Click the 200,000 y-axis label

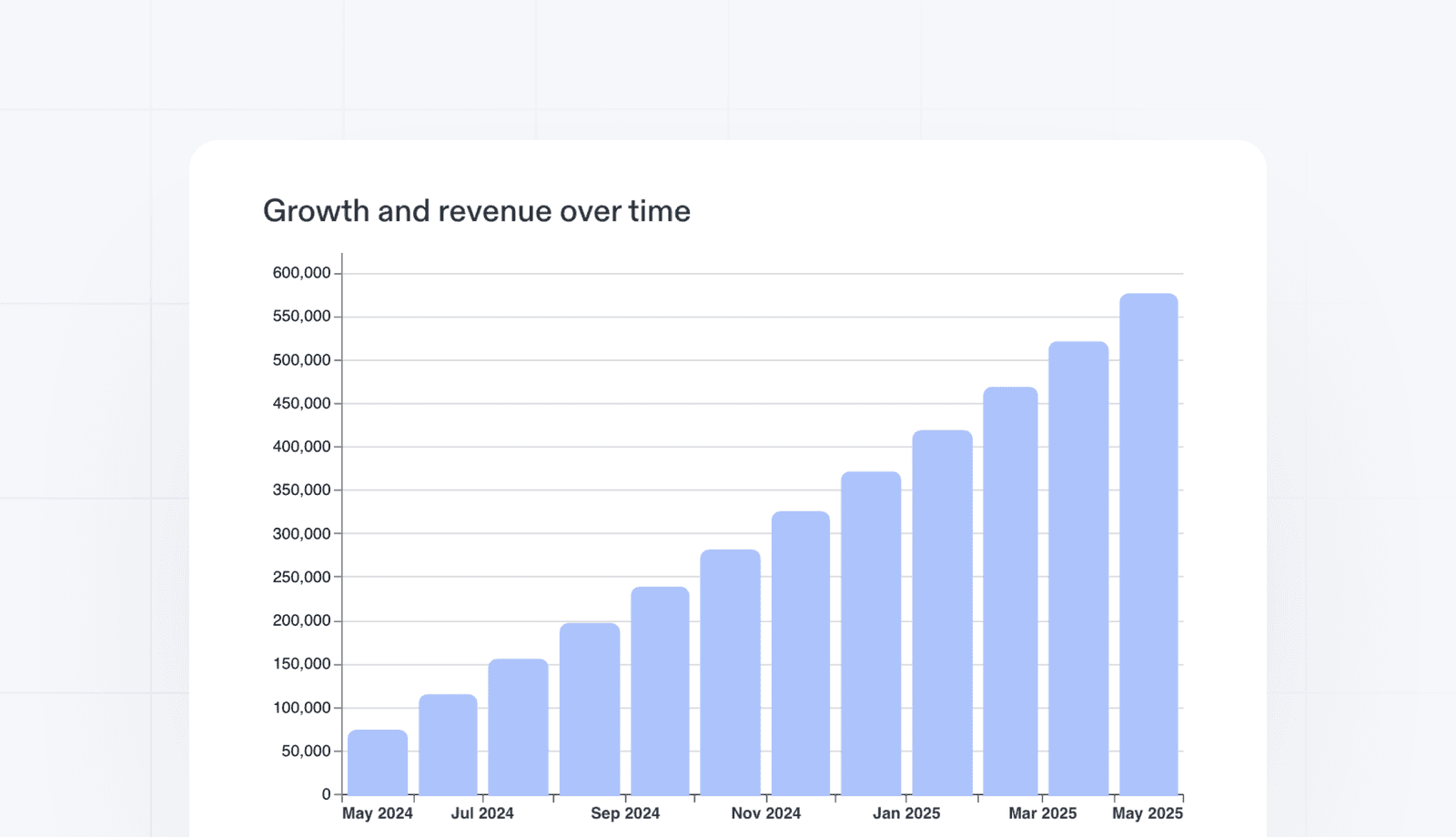[301, 620]
